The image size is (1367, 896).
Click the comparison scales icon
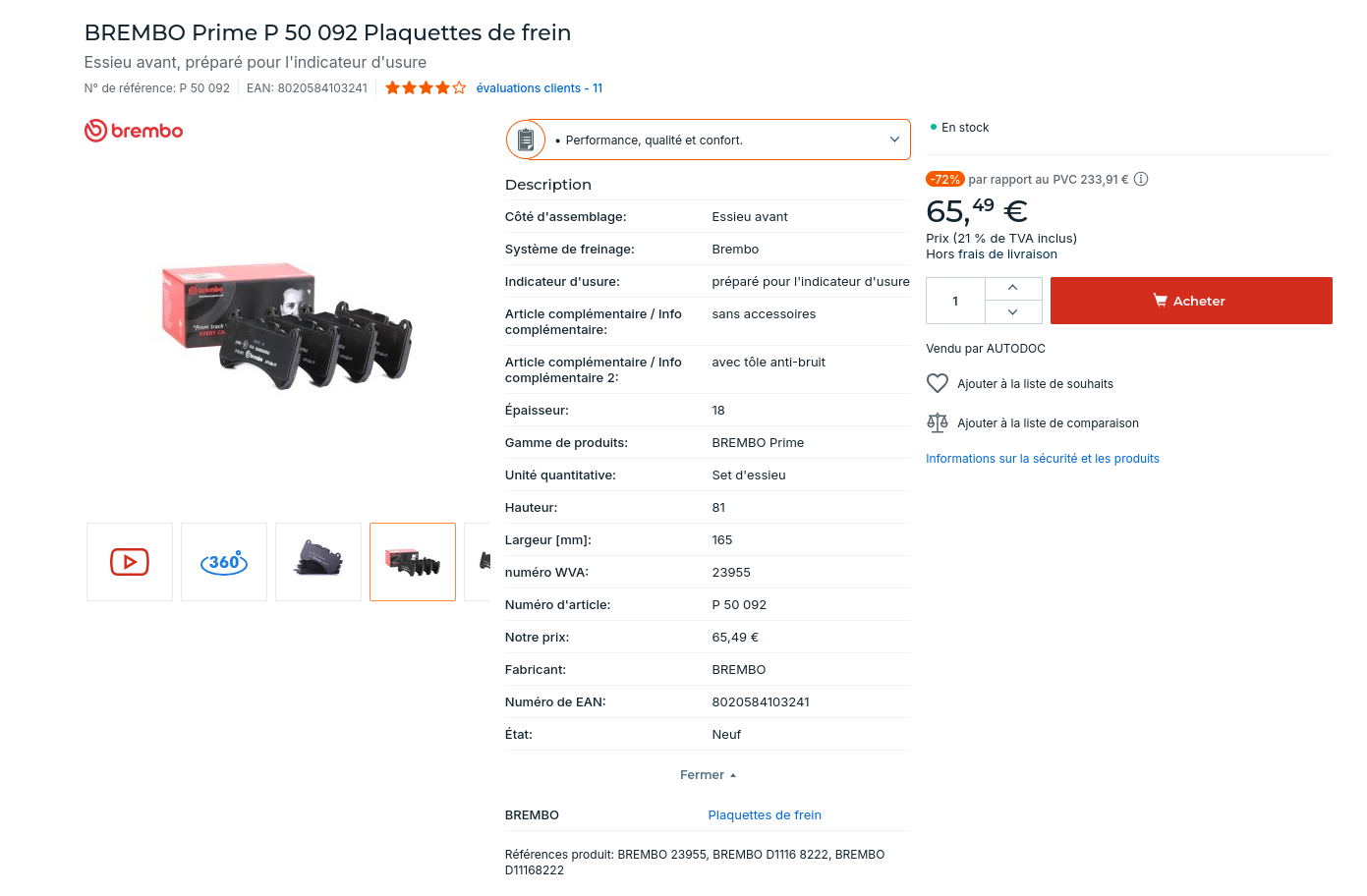[x=938, y=423]
